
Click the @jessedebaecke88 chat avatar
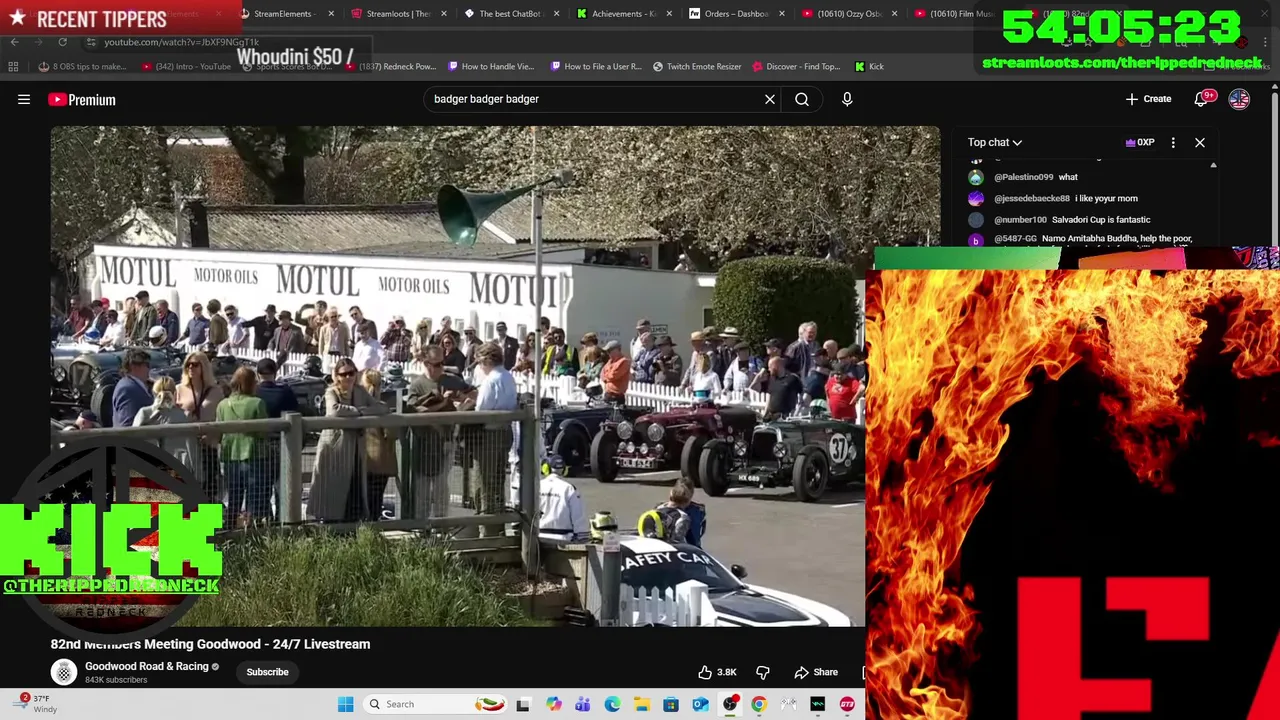pos(976,198)
